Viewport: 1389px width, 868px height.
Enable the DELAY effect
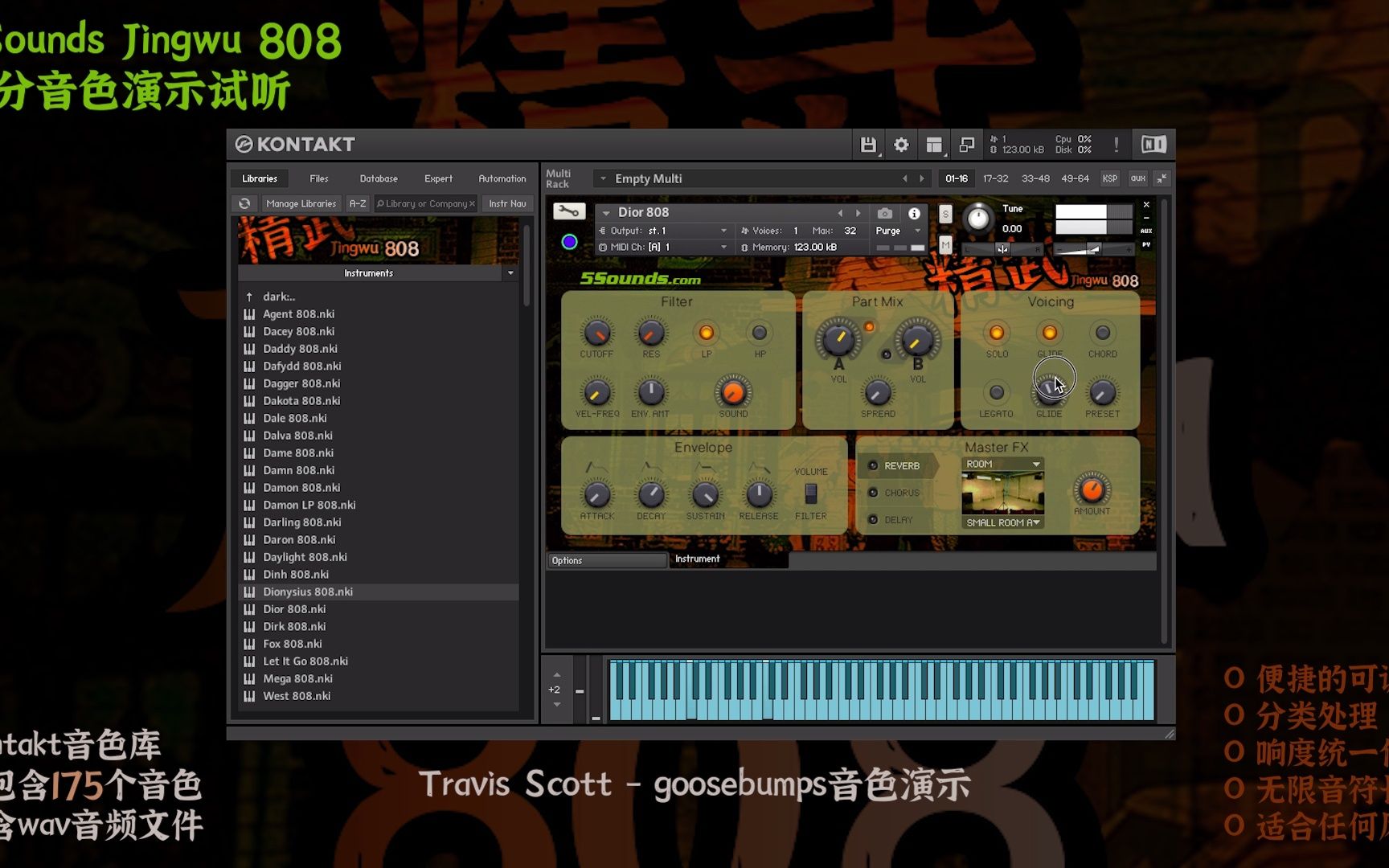click(873, 520)
